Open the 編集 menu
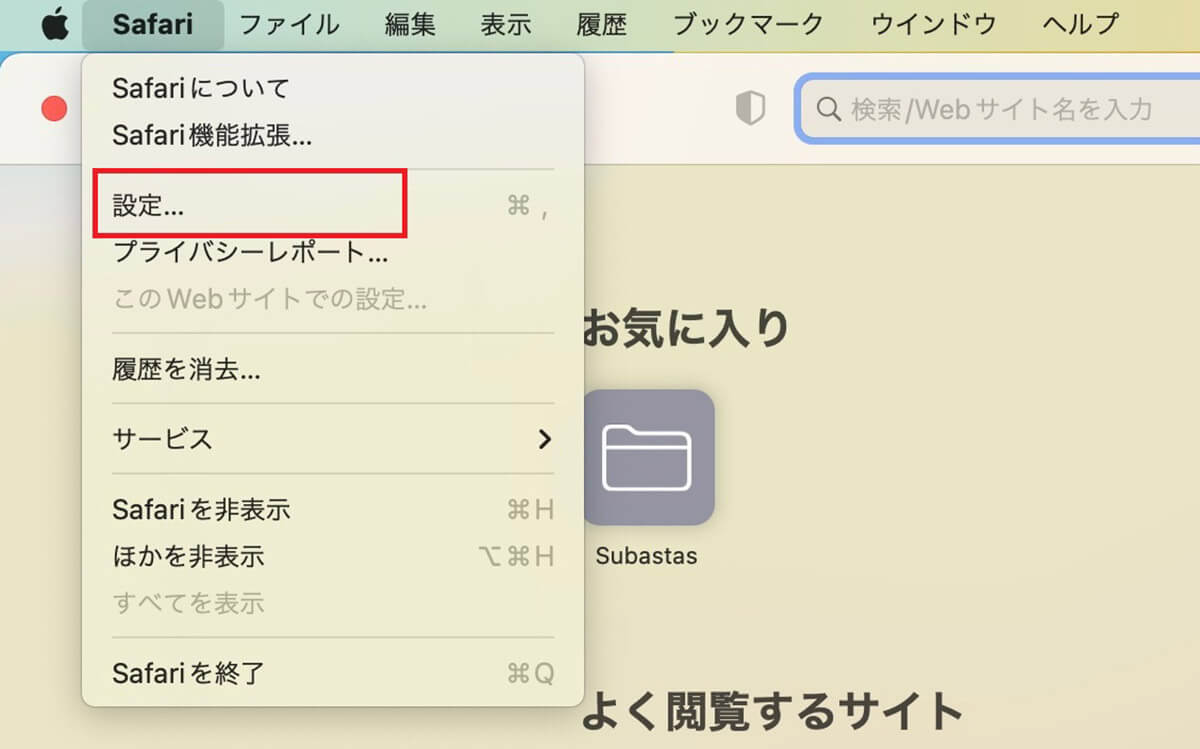The width and height of the screenshot is (1200, 749). coord(410,25)
